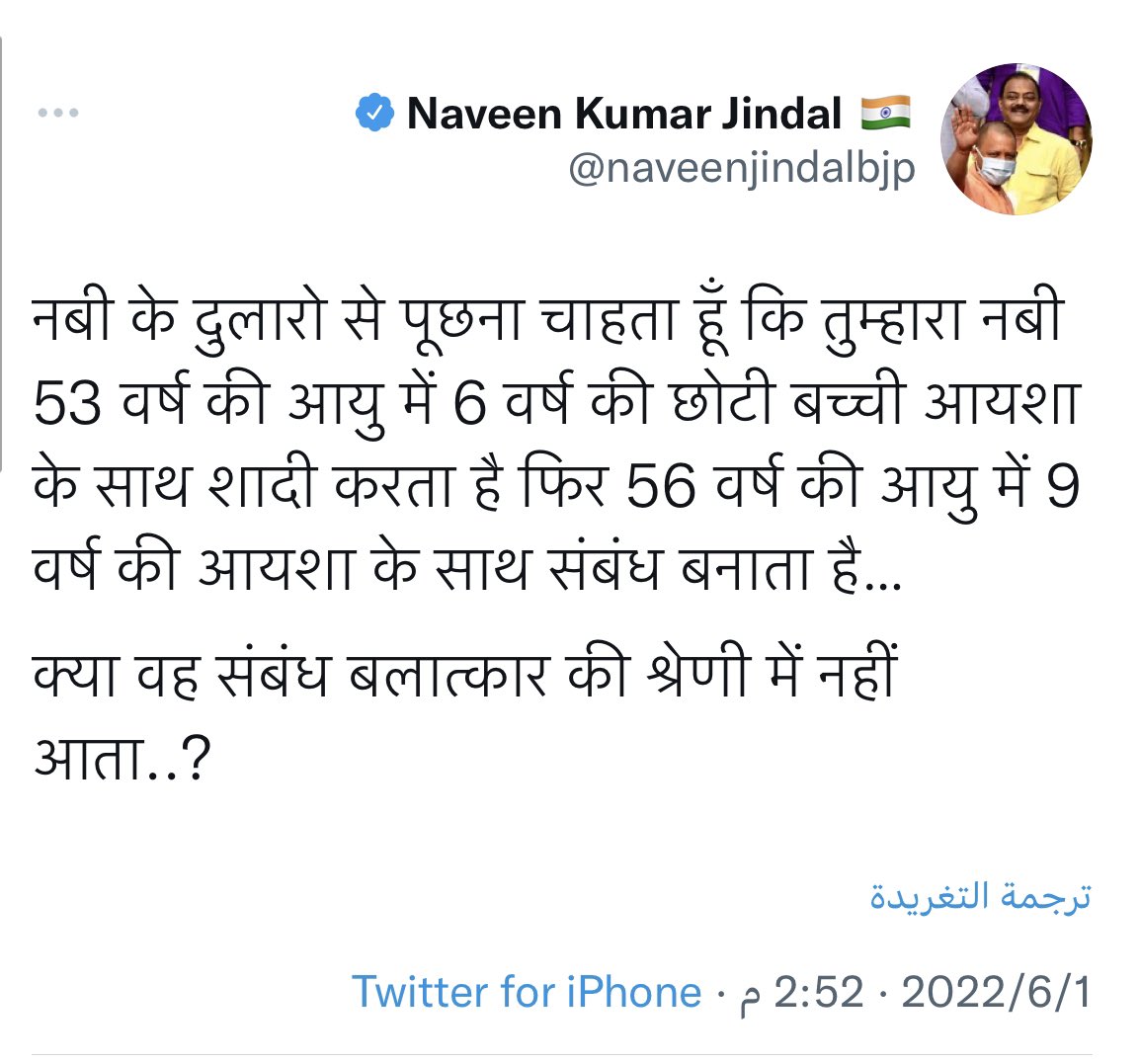Open the circular profile picture avatar
The width and height of the screenshot is (1140, 1064).
click(x=1017, y=139)
